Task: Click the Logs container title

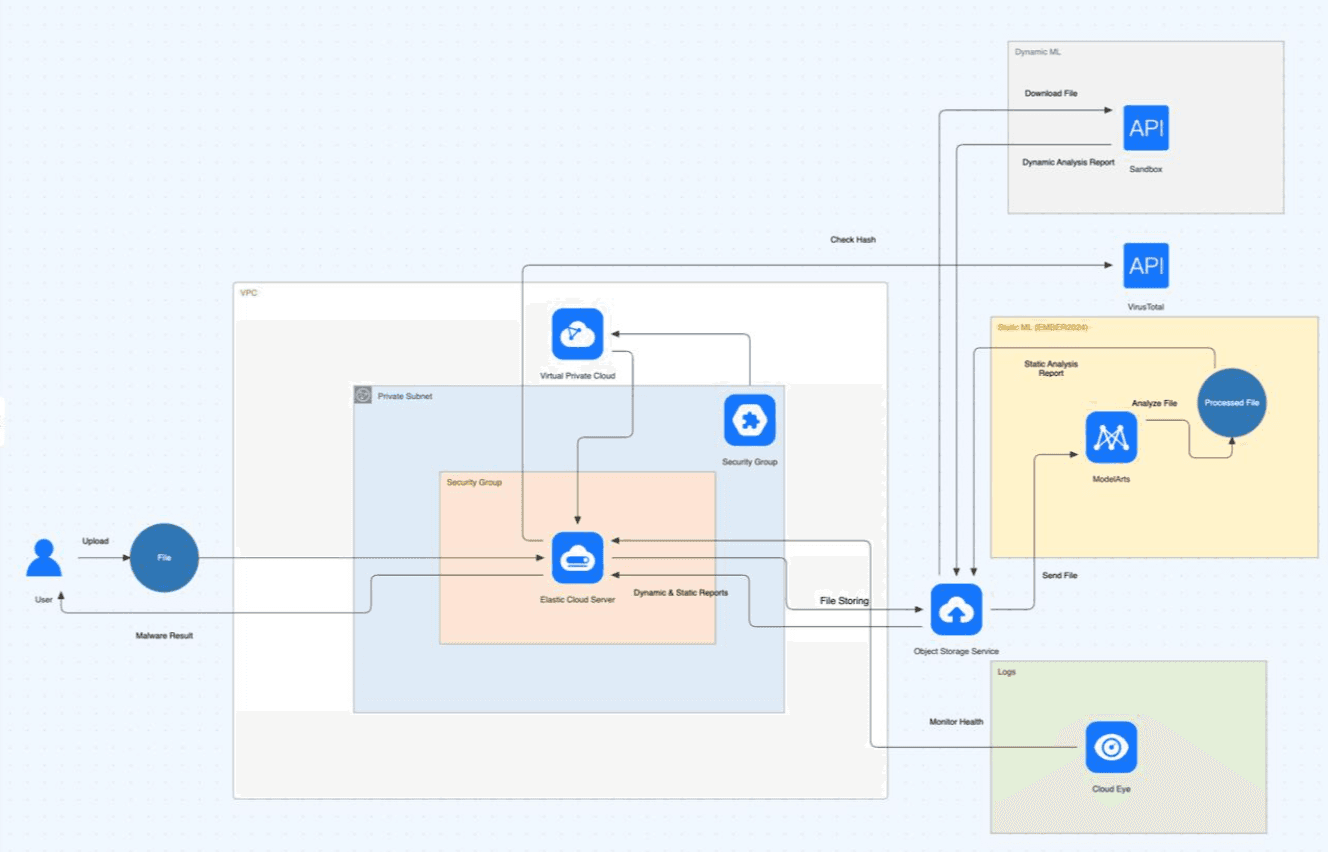Action: point(1006,672)
